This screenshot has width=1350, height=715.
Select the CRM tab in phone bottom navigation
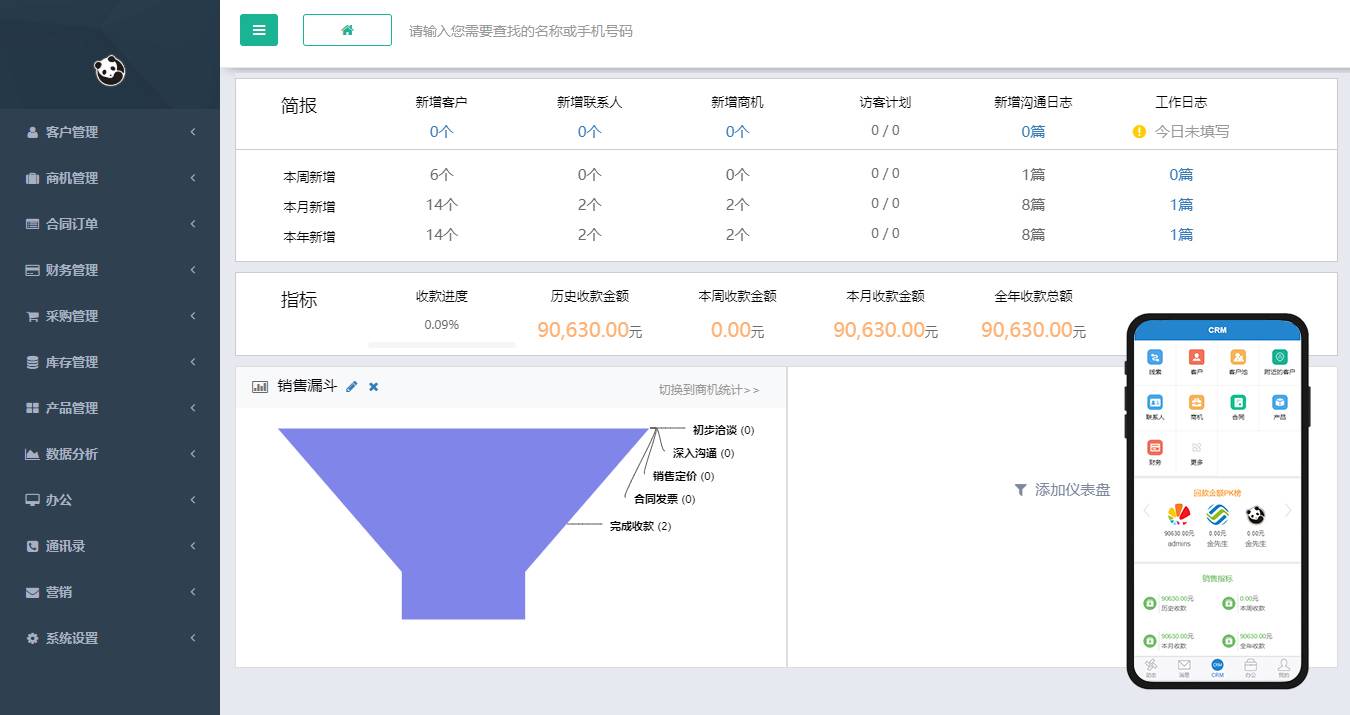click(x=1218, y=663)
